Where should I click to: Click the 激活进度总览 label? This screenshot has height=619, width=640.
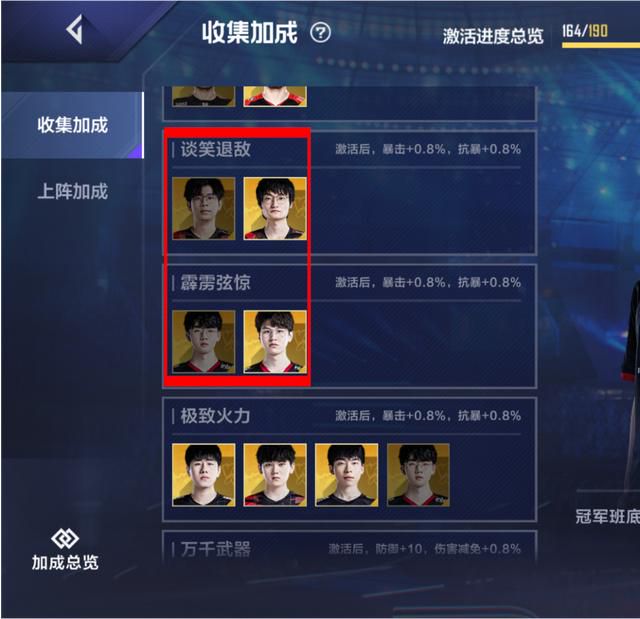493,36
